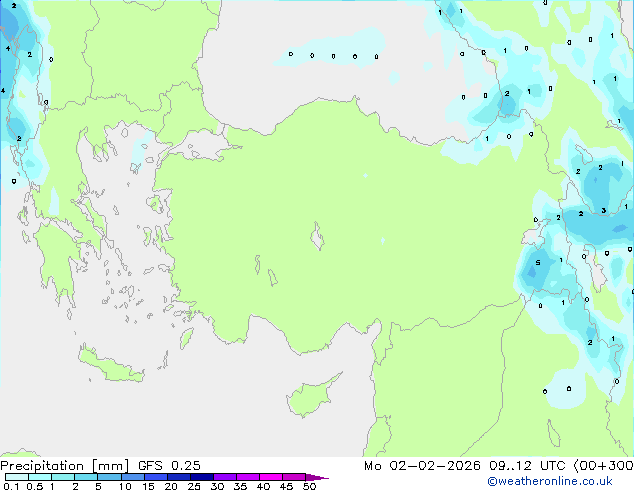Click legend swatch between 15 and 20
The image size is (634, 490).
155,477
